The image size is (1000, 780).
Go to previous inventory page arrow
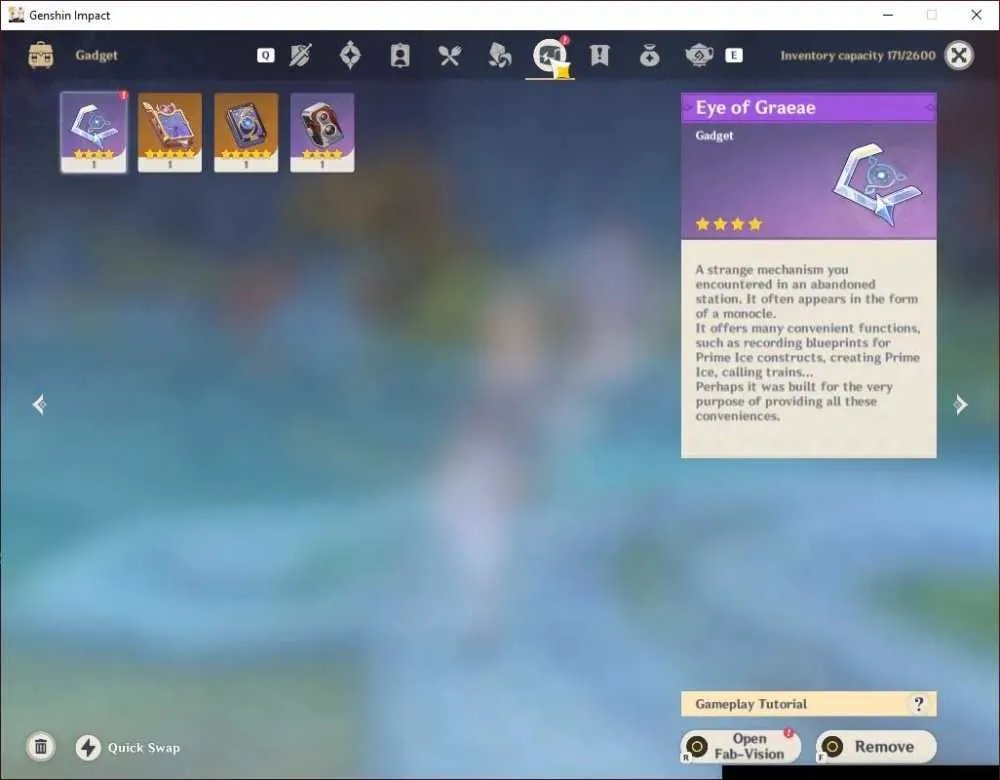39,404
